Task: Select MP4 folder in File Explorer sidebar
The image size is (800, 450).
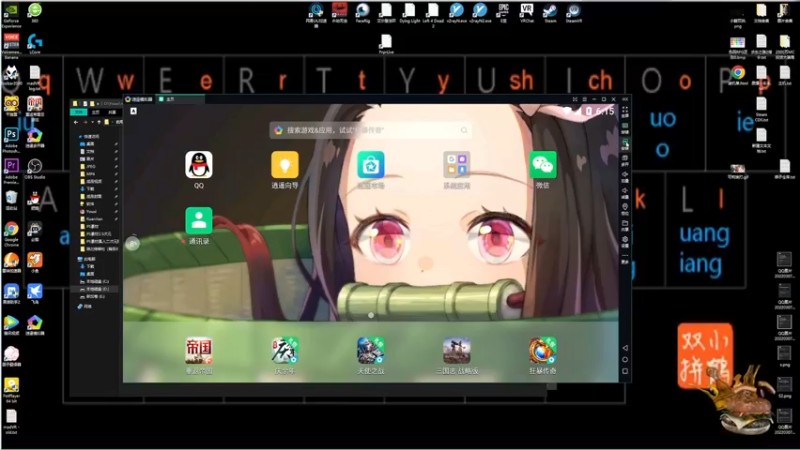Action: tap(87, 174)
